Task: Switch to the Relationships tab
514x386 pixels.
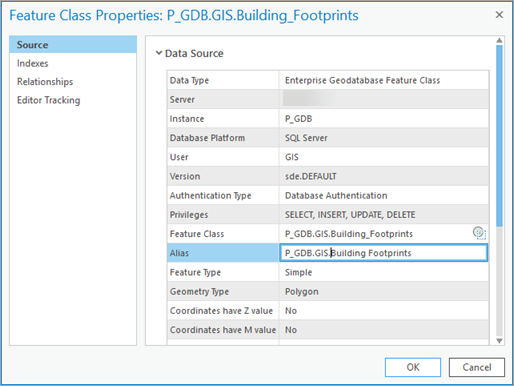Action: point(45,82)
